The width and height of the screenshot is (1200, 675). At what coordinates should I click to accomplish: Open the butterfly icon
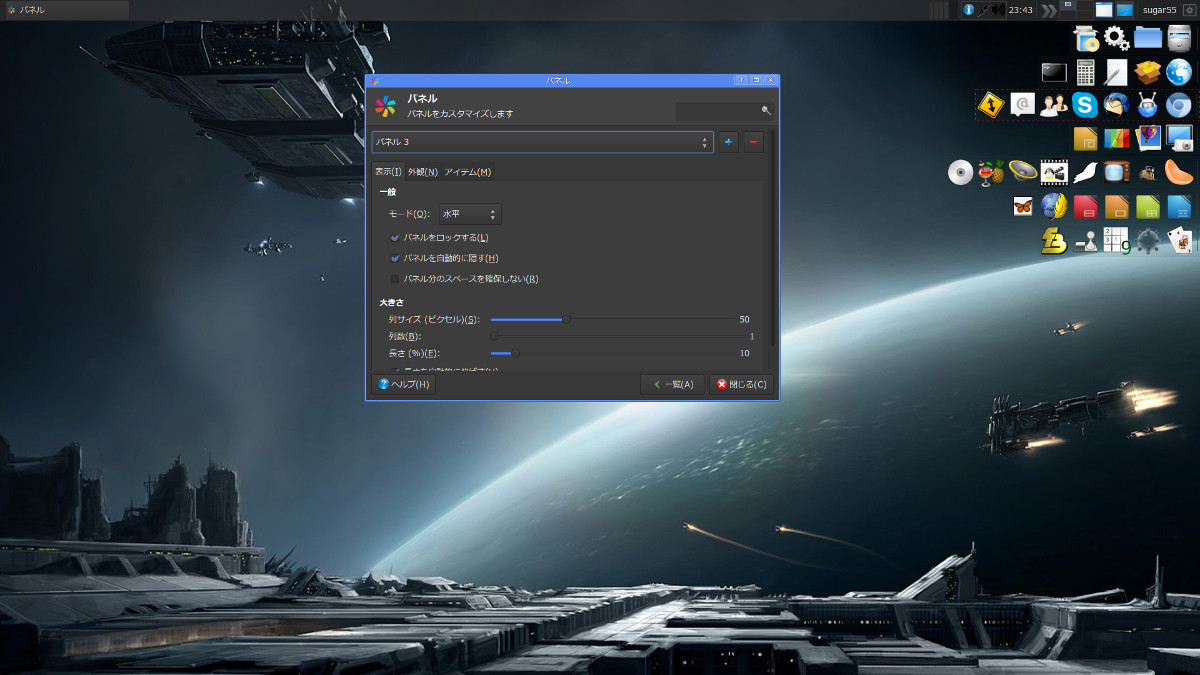click(x=1023, y=206)
